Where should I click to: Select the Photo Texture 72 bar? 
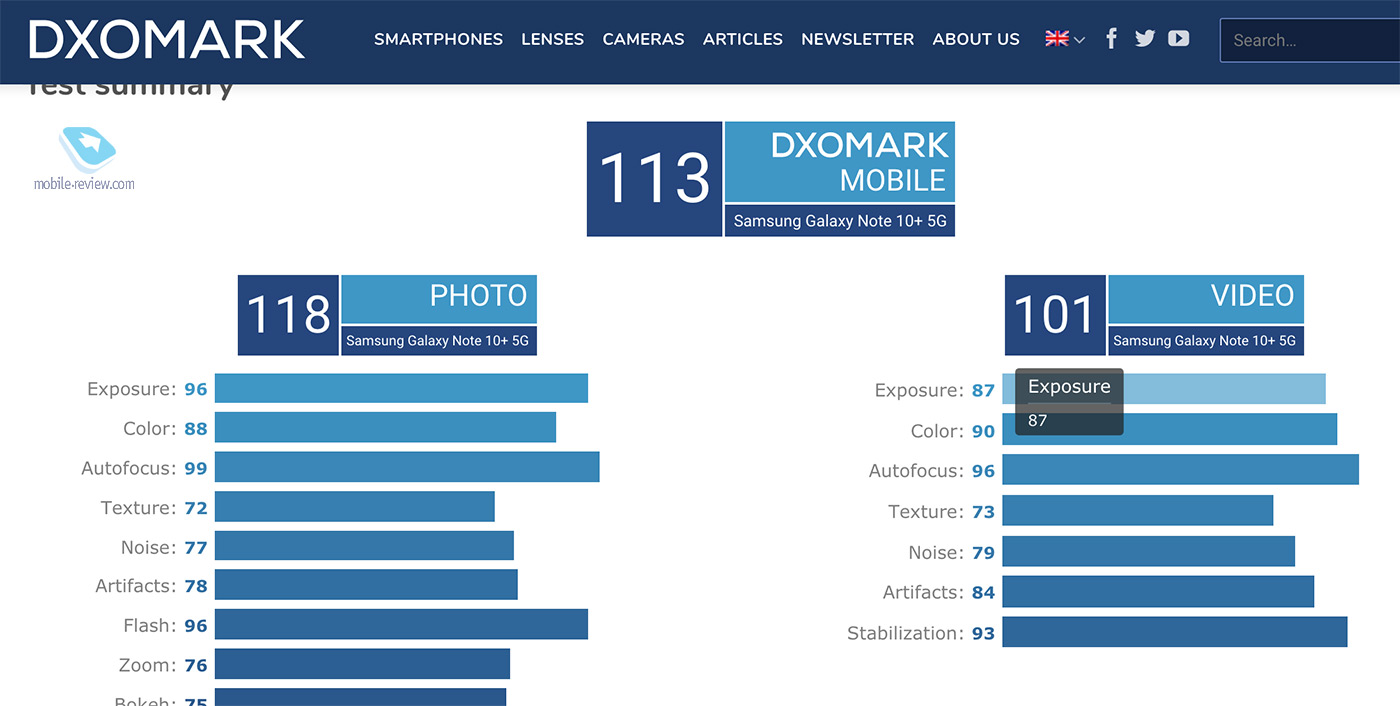click(355, 507)
